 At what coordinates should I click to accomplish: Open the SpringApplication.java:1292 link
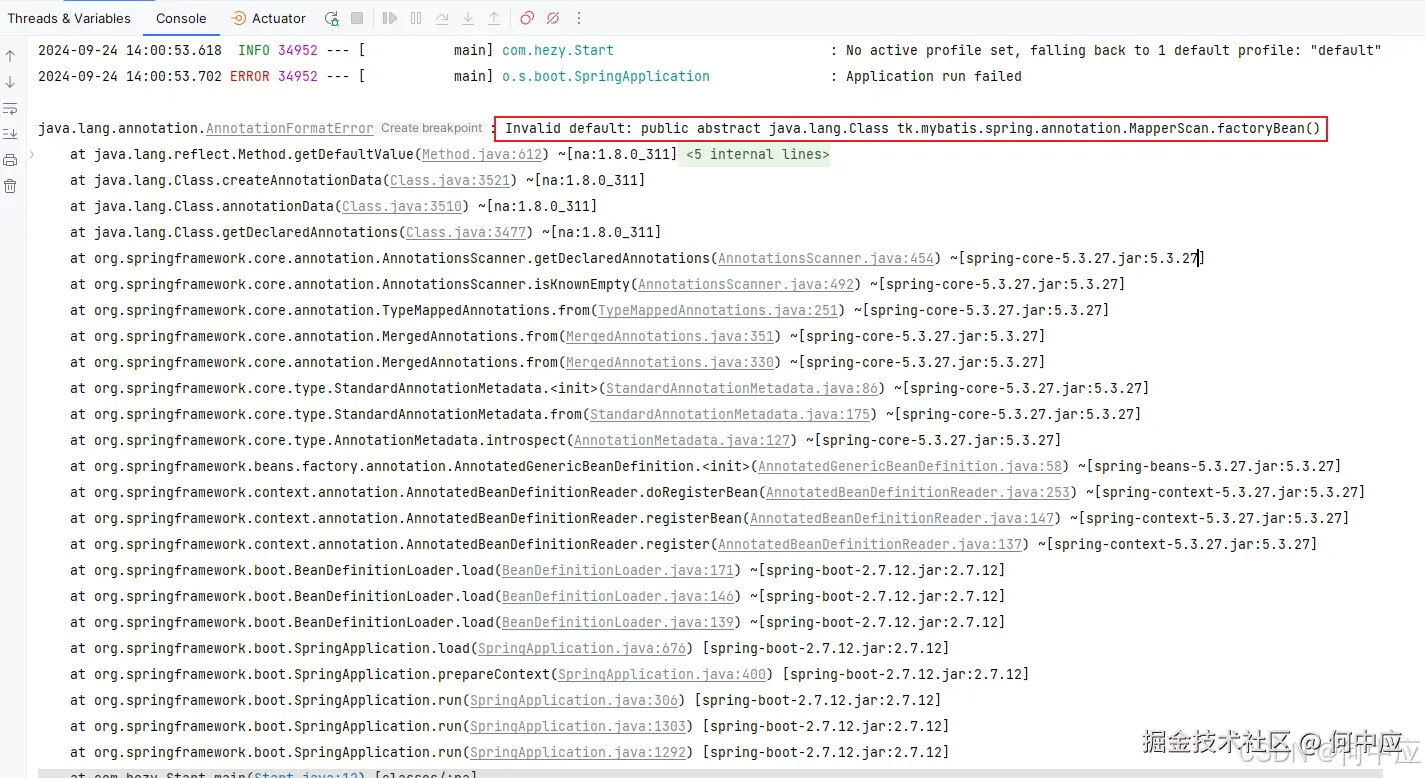point(578,752)
